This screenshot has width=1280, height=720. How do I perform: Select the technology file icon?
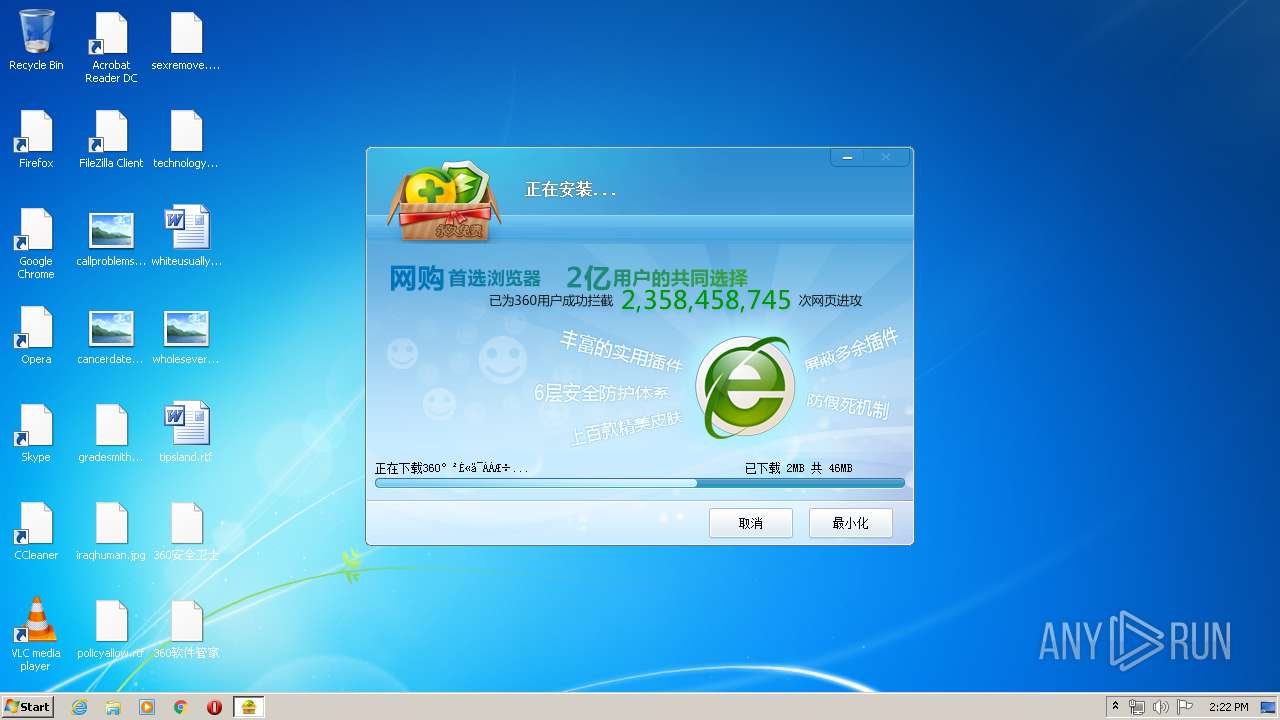(186, 138)
